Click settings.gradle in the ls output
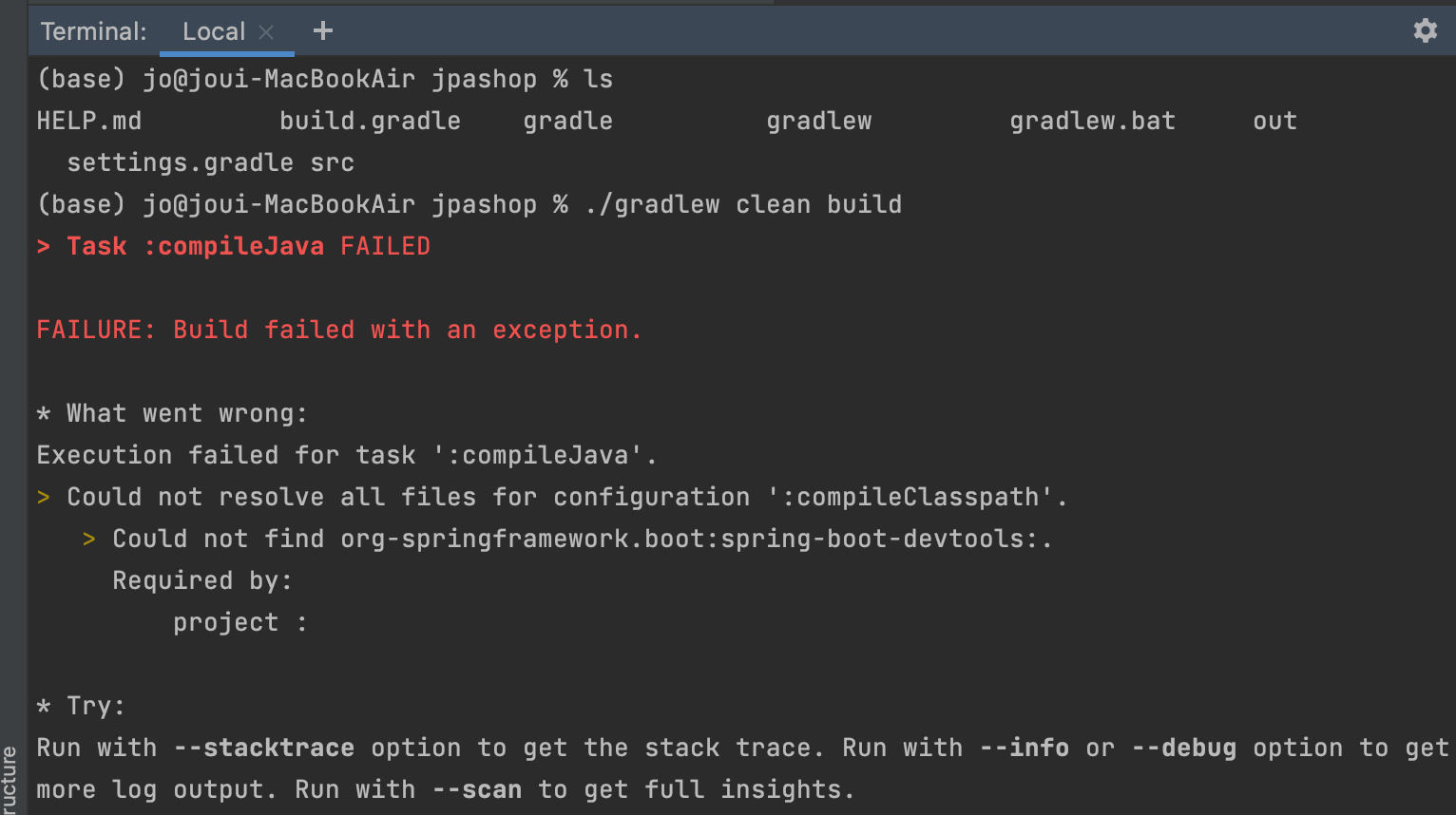 pos(180,163)
